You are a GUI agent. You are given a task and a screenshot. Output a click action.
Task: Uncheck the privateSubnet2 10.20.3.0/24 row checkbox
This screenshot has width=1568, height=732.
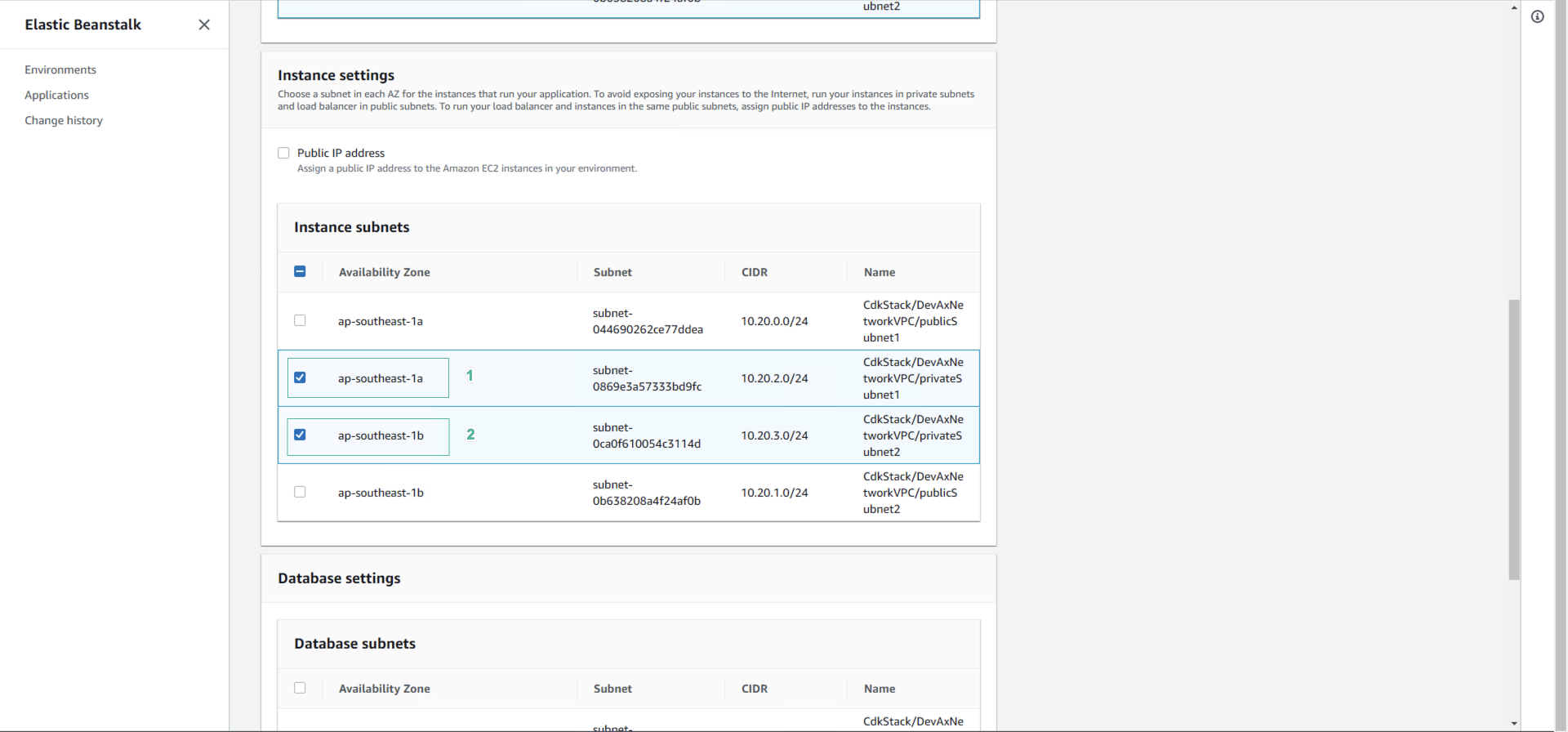point(300,435)
